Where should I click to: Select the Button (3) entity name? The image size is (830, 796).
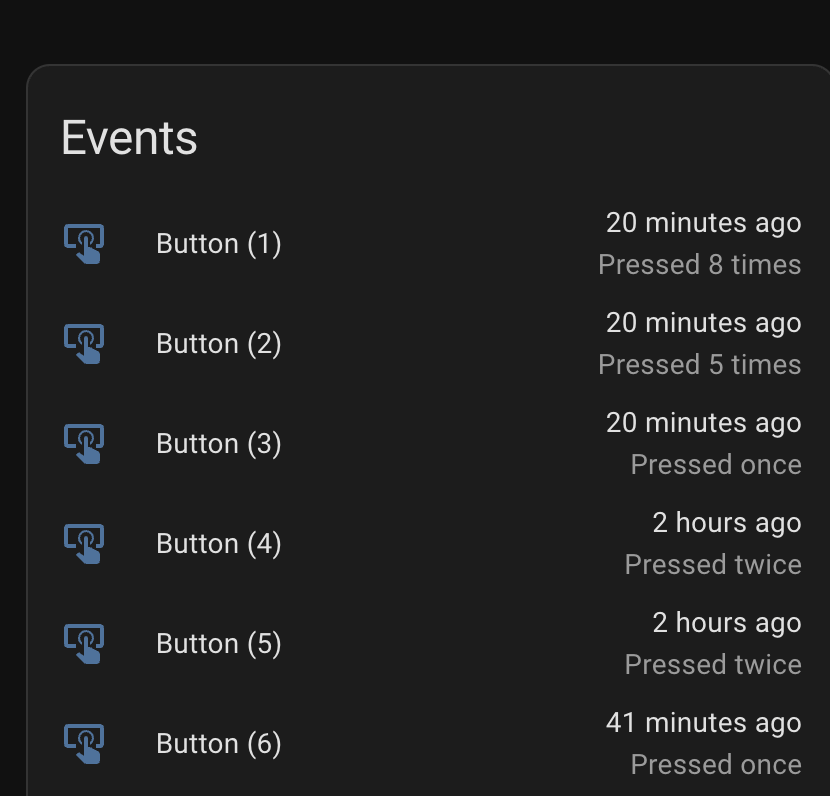click(x=219, y=444)
